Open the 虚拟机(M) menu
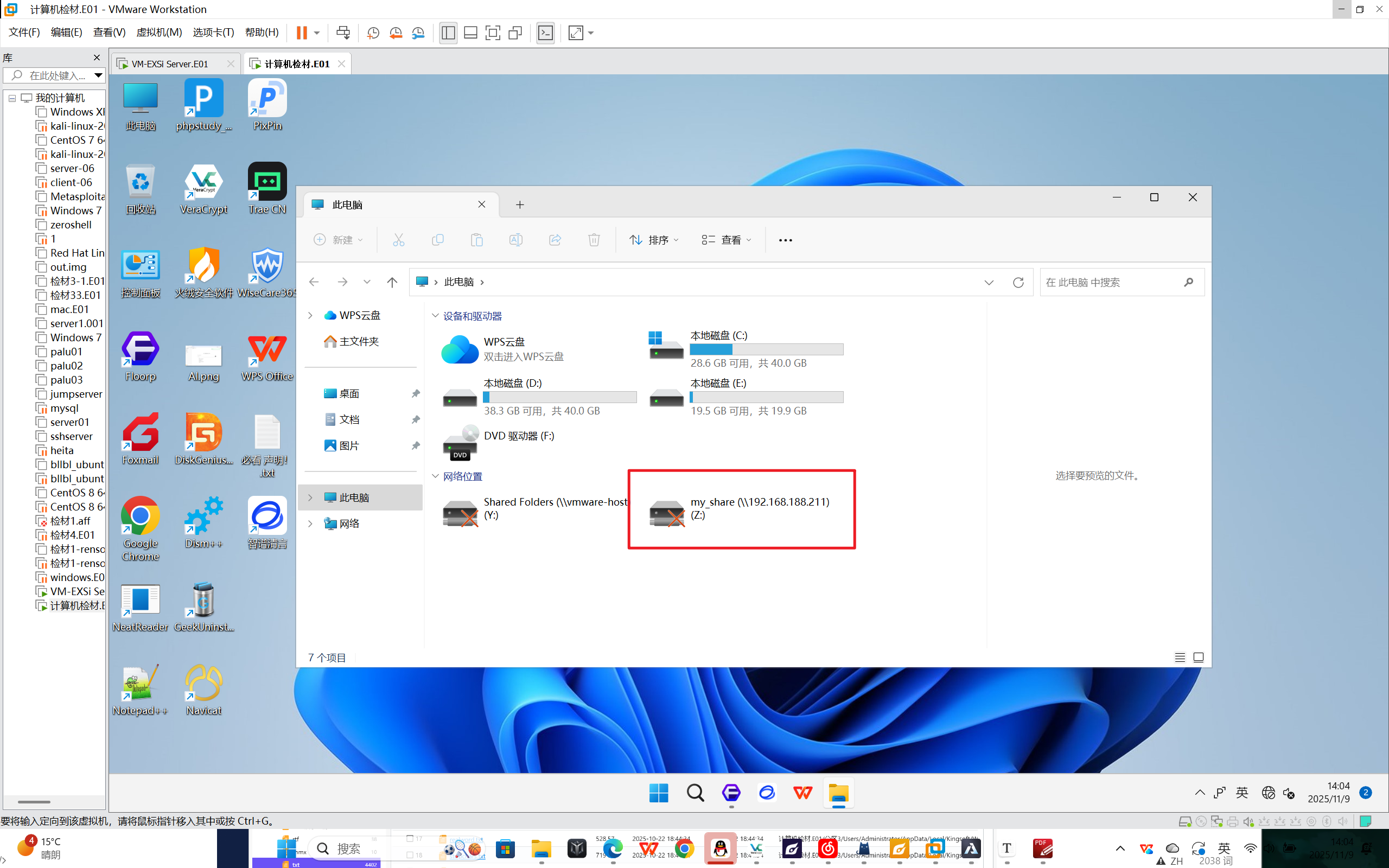This screenshot has height=868, width=1389. click(x=159, y=33)
